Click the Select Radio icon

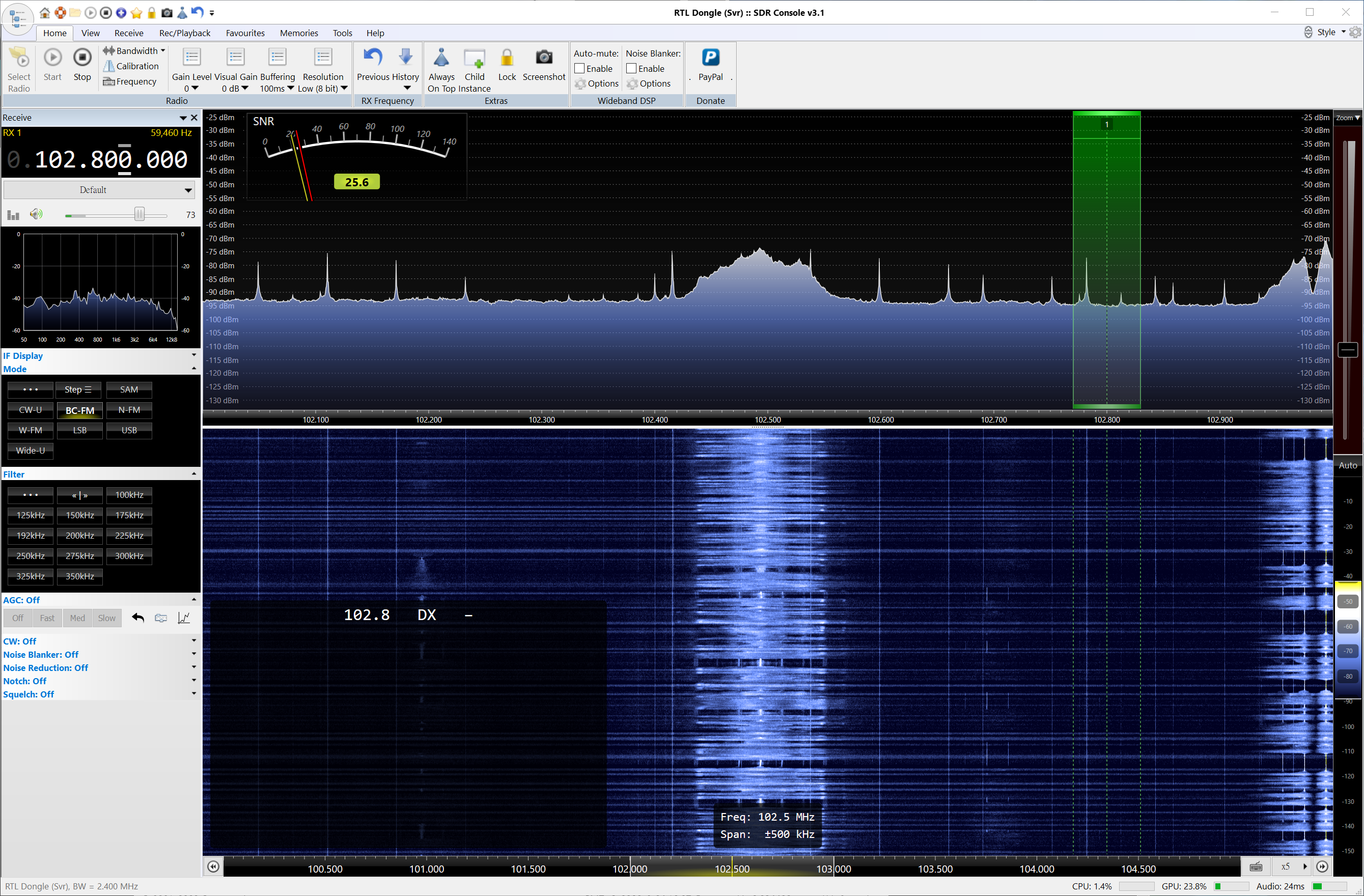coord(19,58)
